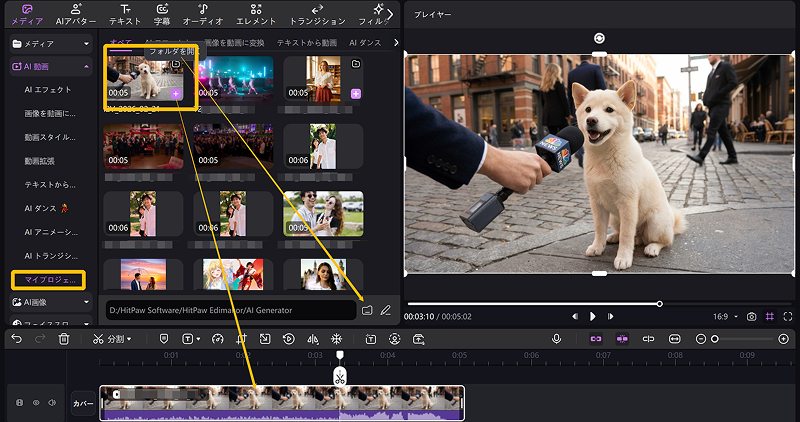Open AI エフェクト in the sidebar

pos(48,89)
